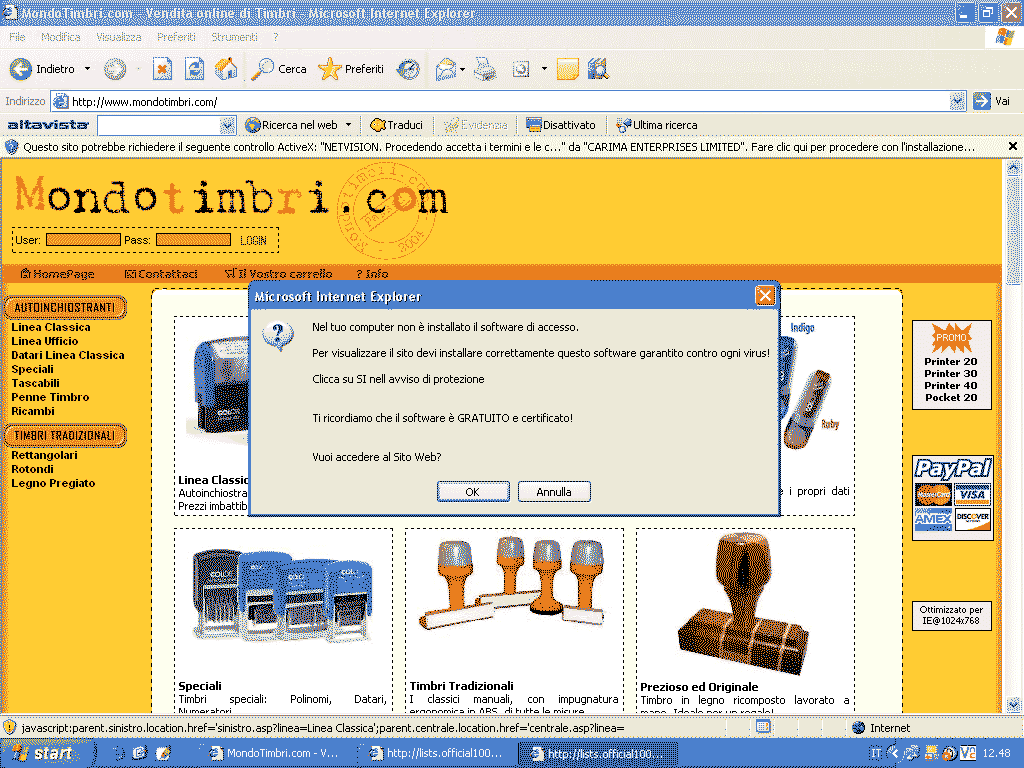Open Preferiti favorites star
The height and width of the screenshot is (768, 1024).
[329, 69]
